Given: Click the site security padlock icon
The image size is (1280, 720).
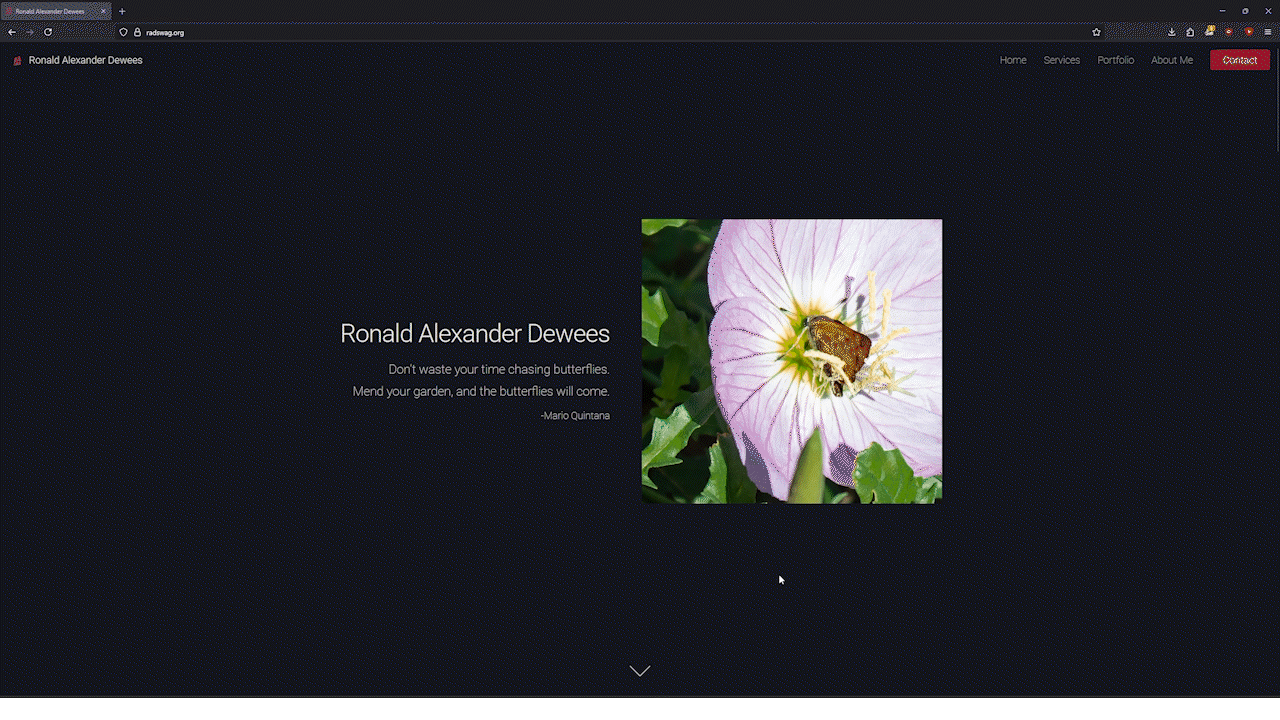Looking at the screenshot, I should tap(137, 32).
